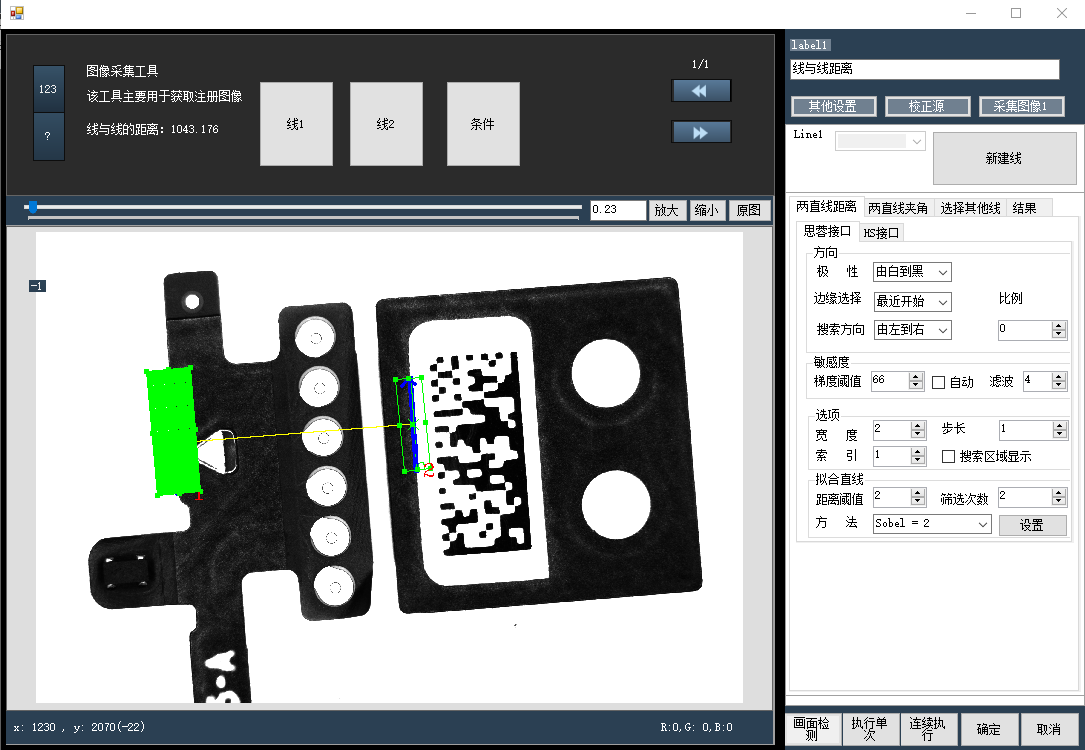Open help with the ? button
This screenshot has width=1085, height=750.
point(49,135)
